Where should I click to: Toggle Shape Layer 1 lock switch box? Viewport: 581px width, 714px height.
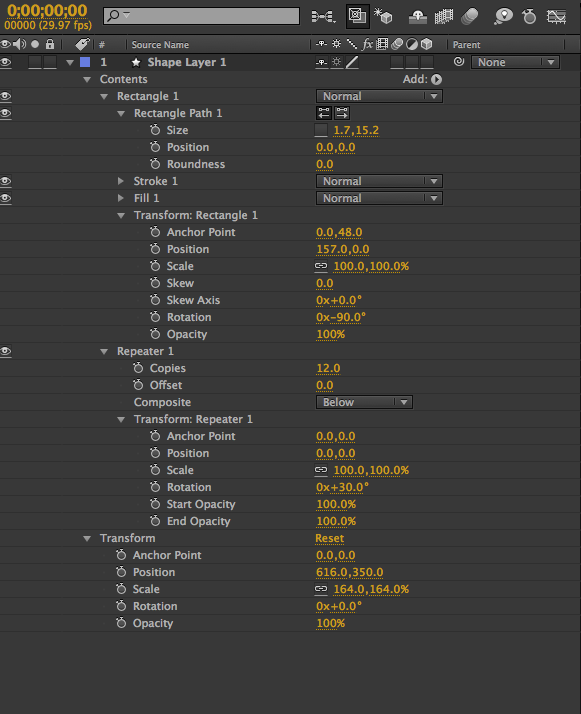pos(50,62)
